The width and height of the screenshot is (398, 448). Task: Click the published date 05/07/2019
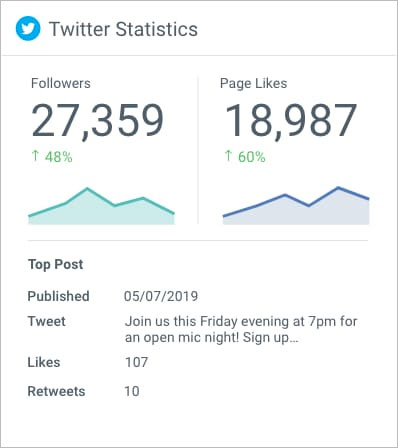point(161,296)
